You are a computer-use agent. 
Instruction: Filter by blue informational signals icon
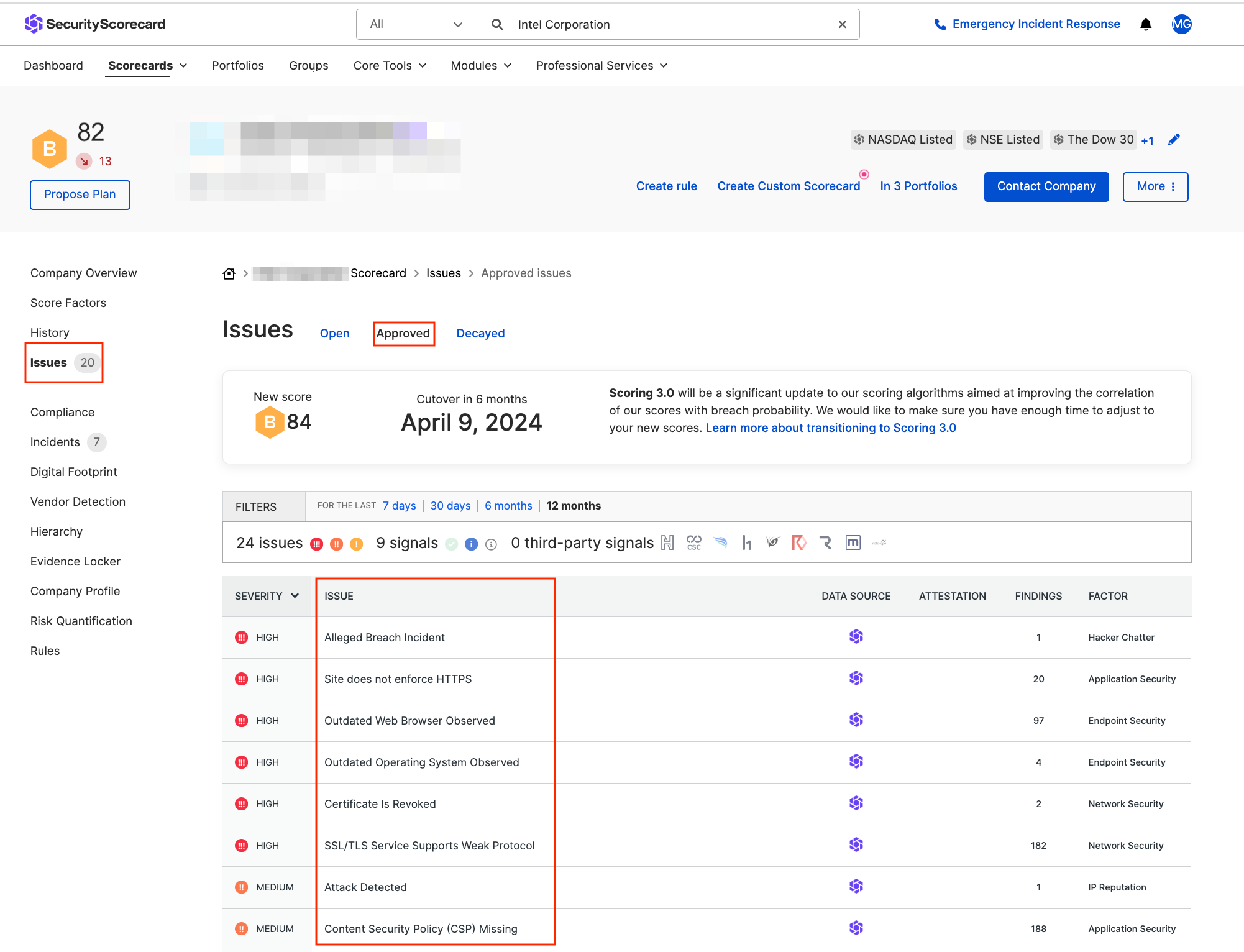click(x=472, y=544)
